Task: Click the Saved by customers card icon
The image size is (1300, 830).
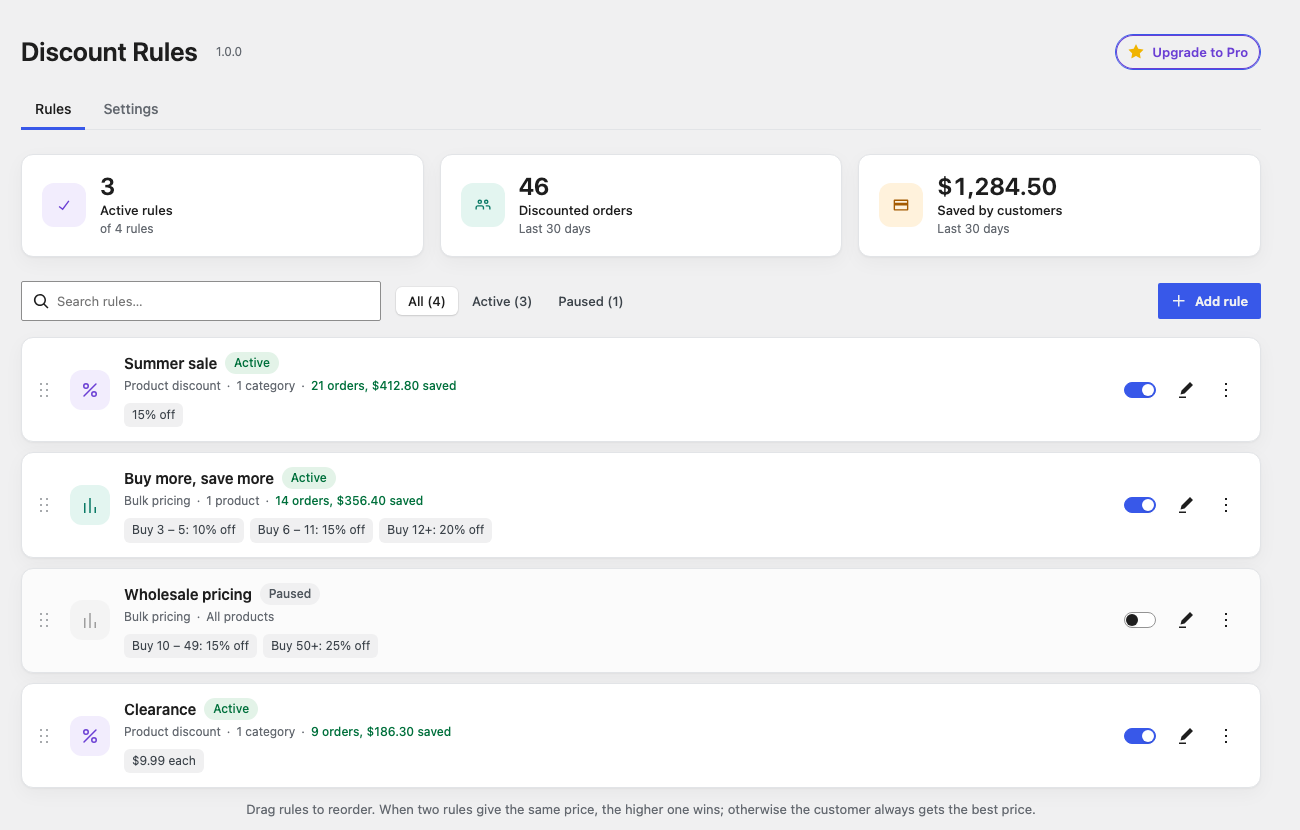Action: tap(901, 205)
